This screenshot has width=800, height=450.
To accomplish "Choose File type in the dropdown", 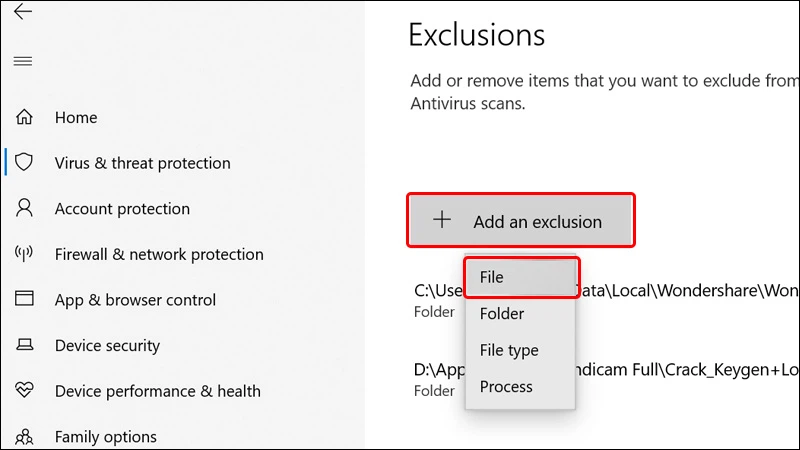I will coord(509,350).
